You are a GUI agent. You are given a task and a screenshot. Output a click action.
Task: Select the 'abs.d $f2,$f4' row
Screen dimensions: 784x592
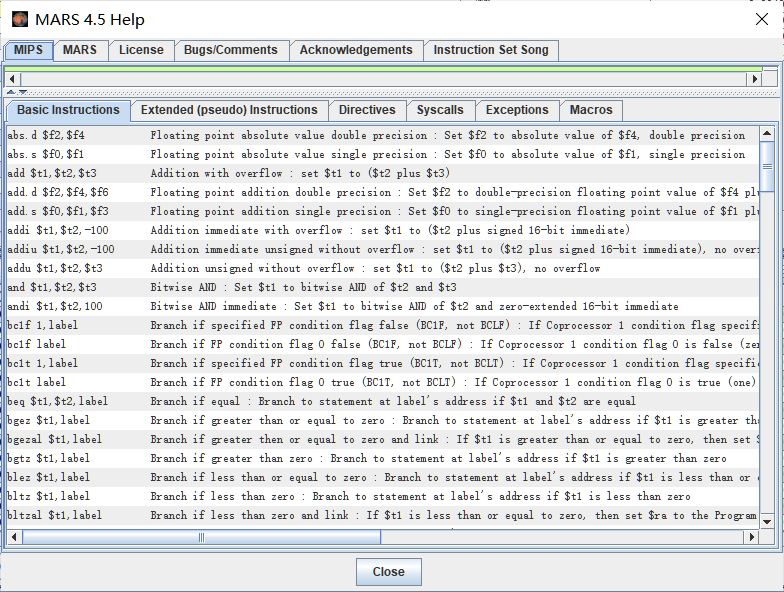(x=383, y=136)
